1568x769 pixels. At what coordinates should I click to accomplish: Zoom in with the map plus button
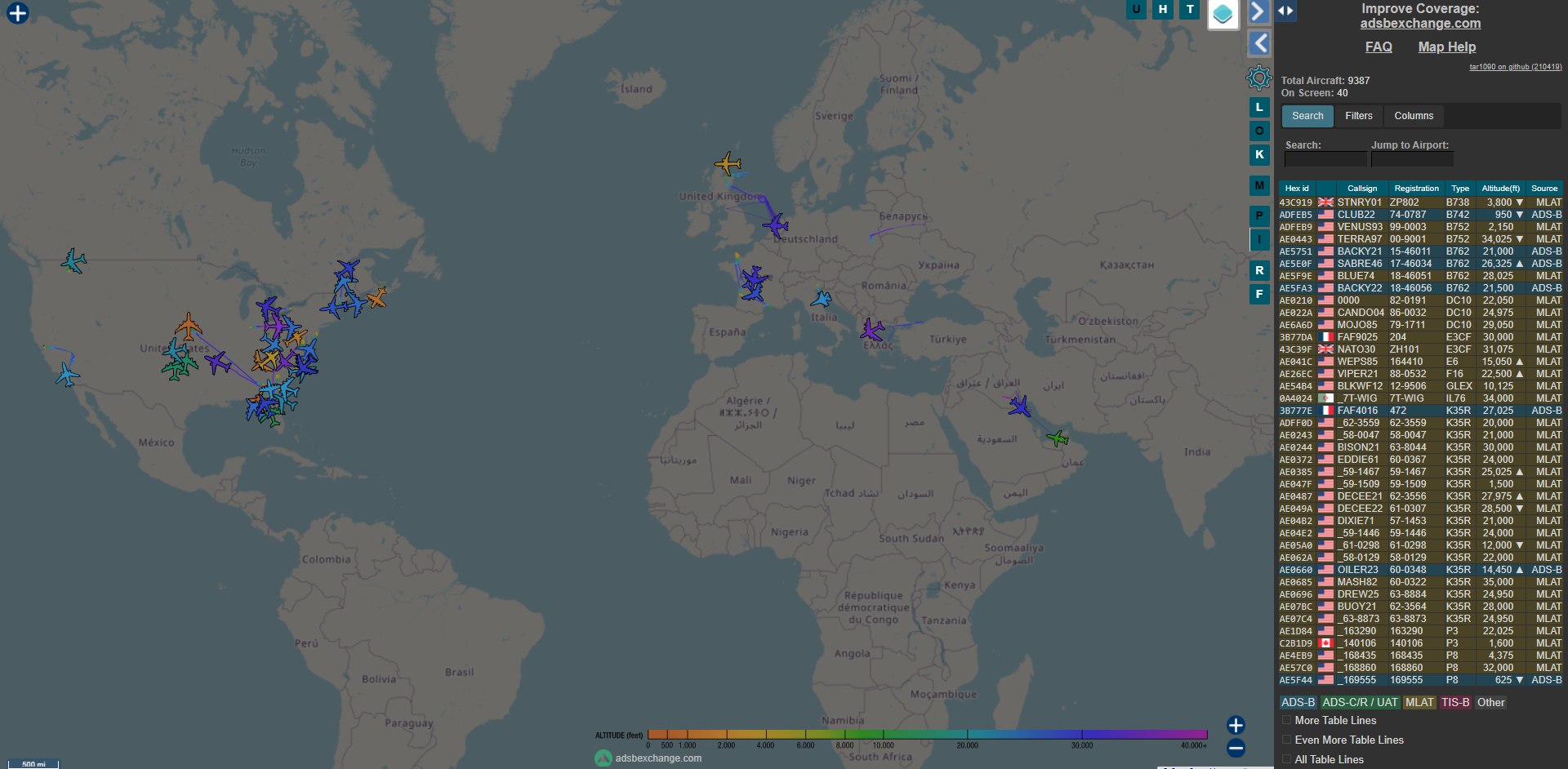[1236, 725]
